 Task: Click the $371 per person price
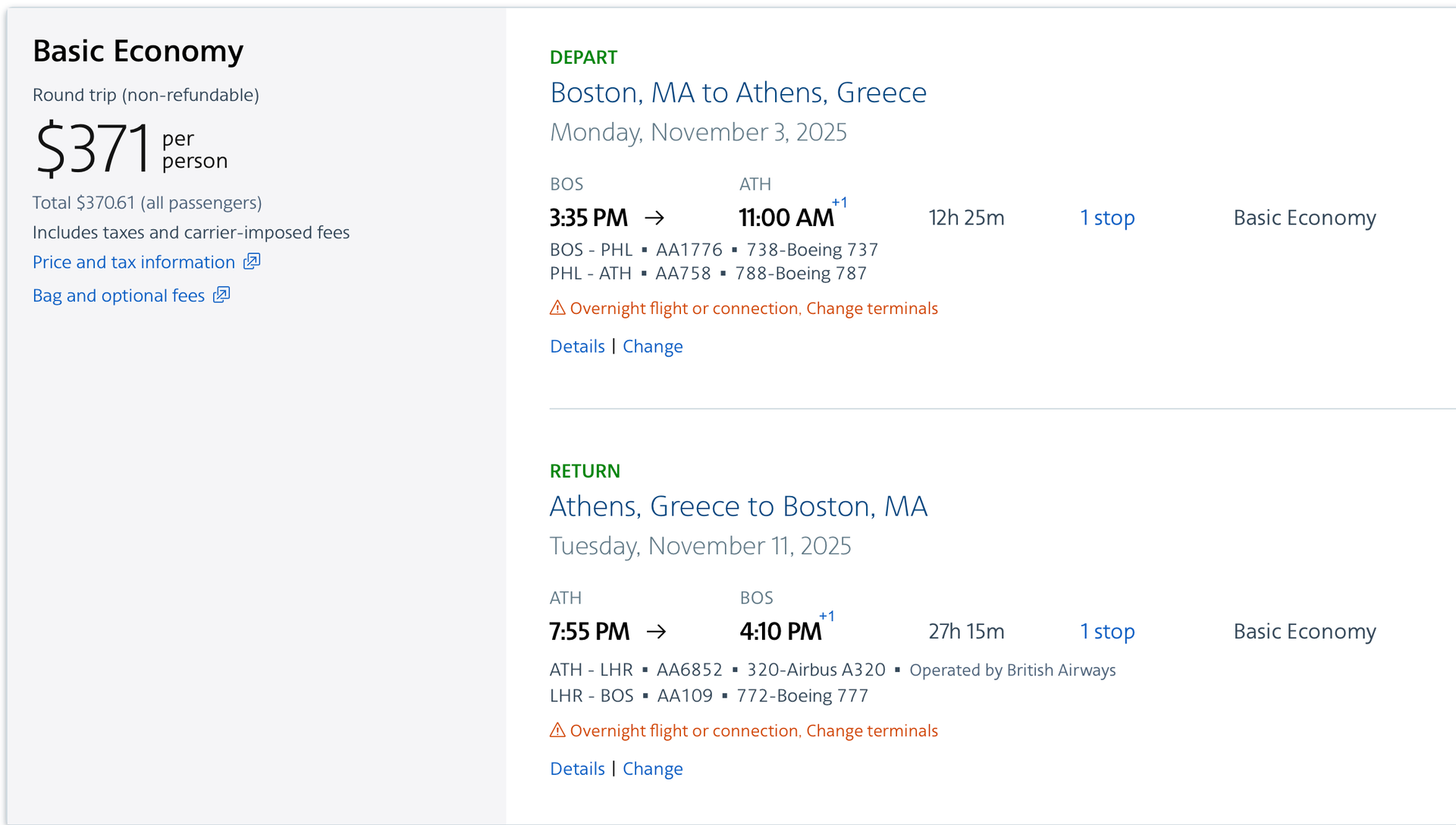91,148
